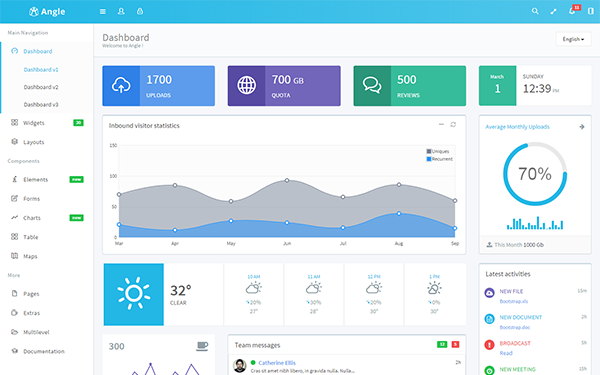The width and height of the screenshot is (600, 375).
Task: Click the monthly uploads bar sparkline
Action: coord(535,223)
